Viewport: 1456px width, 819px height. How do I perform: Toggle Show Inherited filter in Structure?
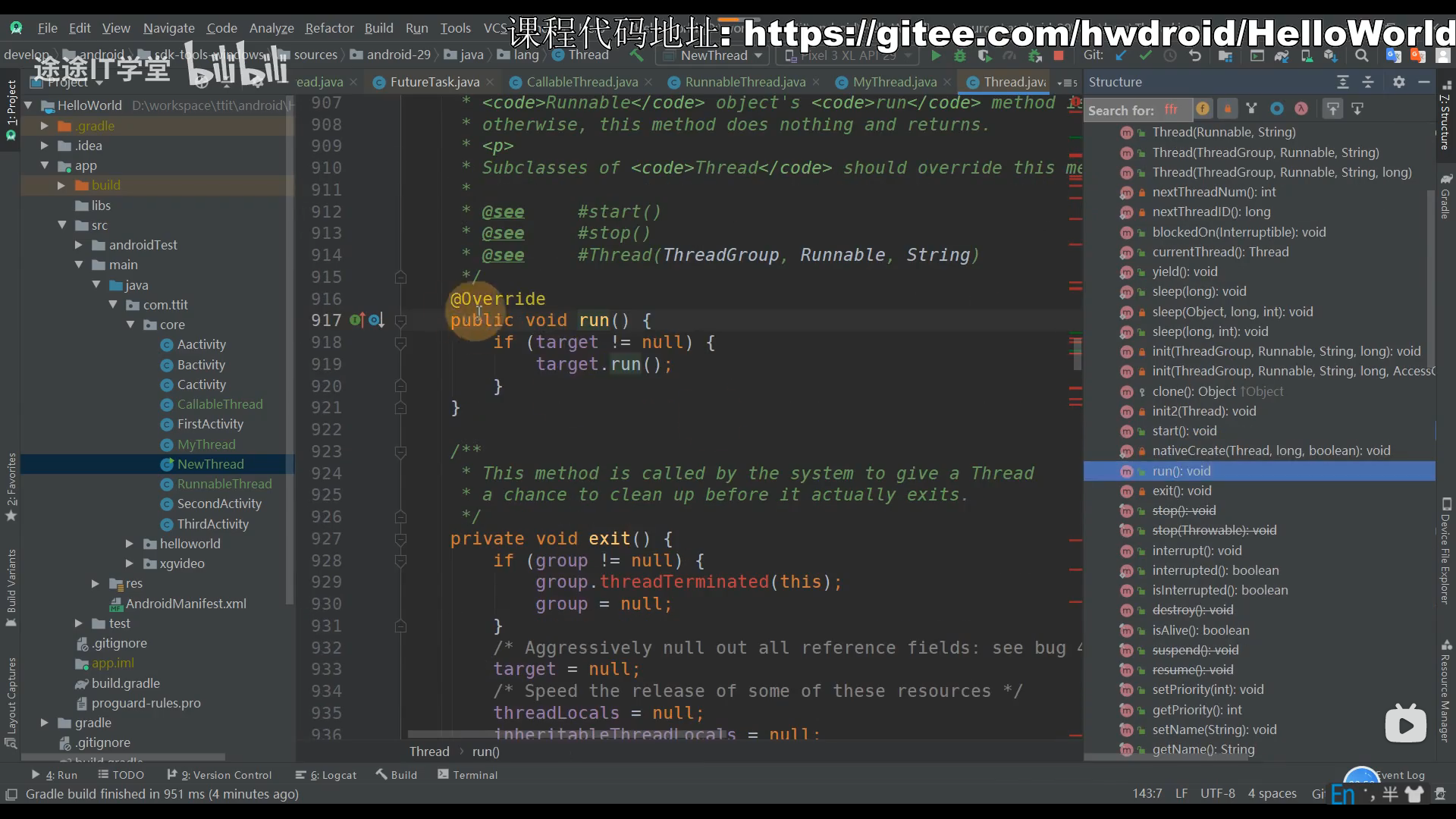point(1252,109)
